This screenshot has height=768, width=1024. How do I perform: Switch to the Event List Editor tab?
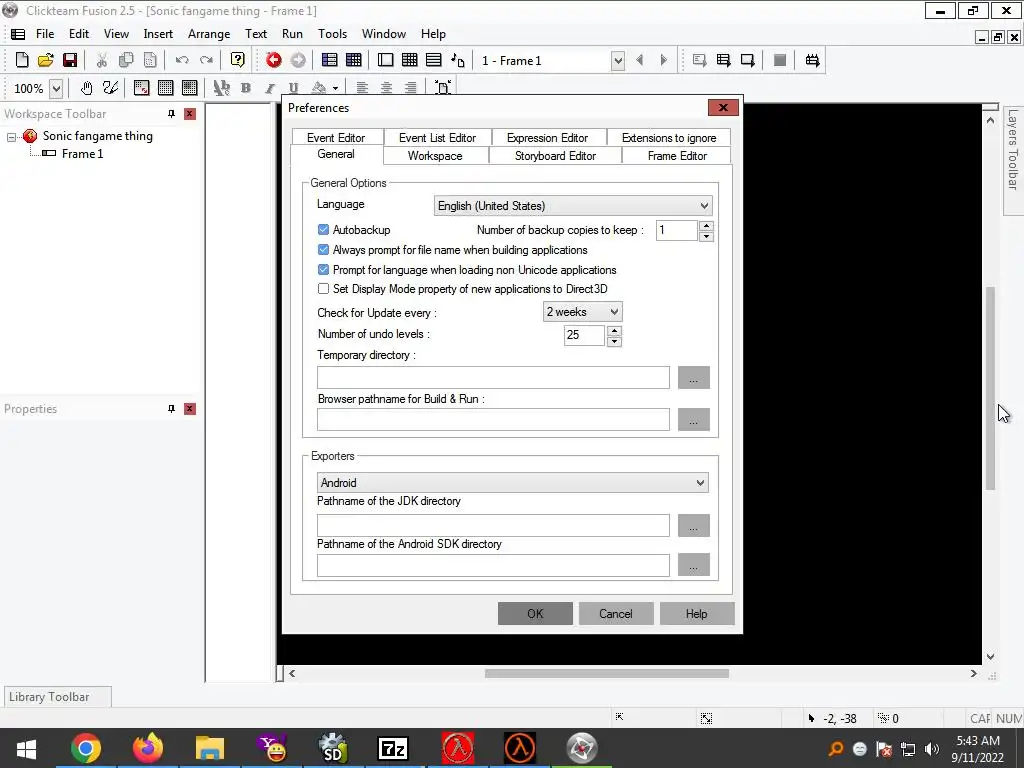pos(437,138)
